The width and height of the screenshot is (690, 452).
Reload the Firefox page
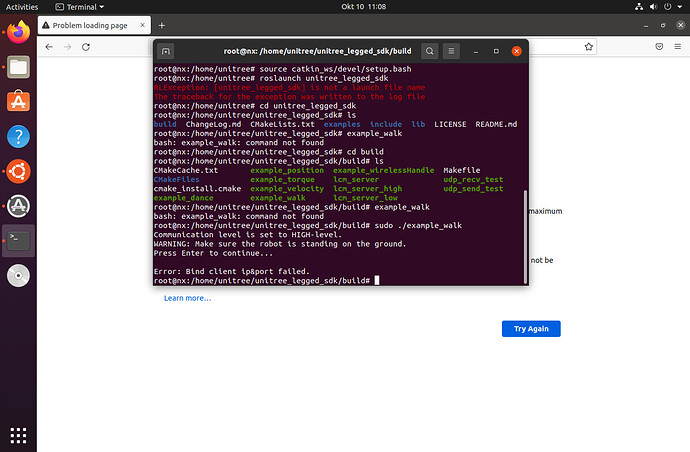(86, 47)
